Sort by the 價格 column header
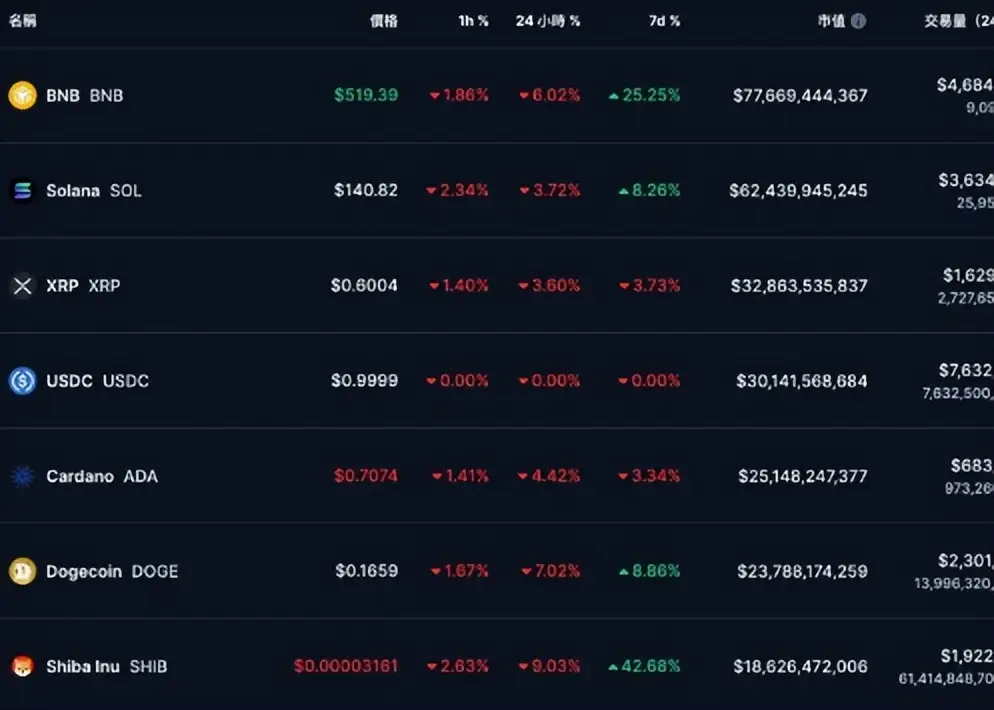Viewport: 994px width, 710px height. coord(384,20)
